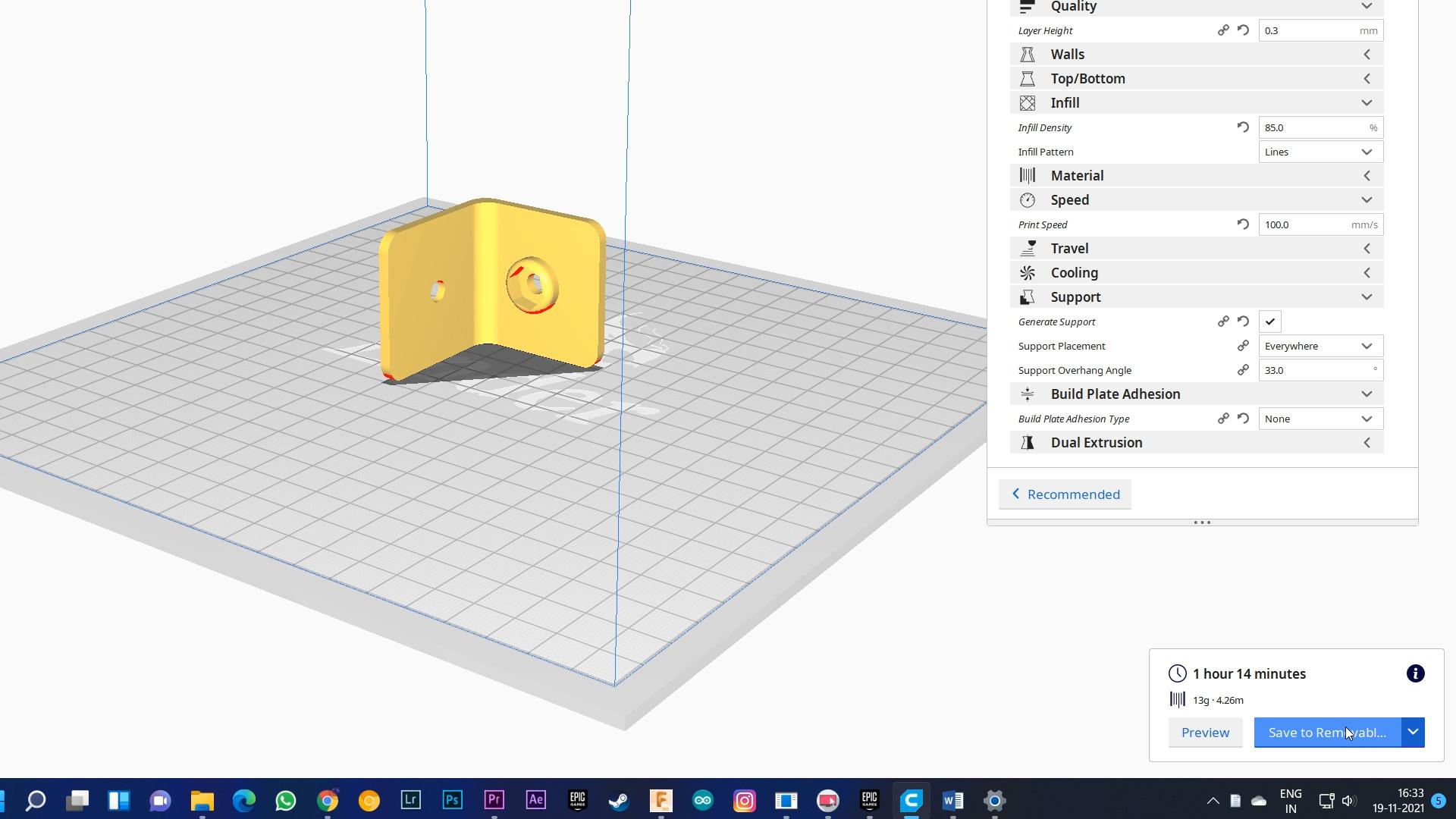The image size is (1456, 819).
Task: Open Support Placement dropdown selector
Action: point(1320,345)
